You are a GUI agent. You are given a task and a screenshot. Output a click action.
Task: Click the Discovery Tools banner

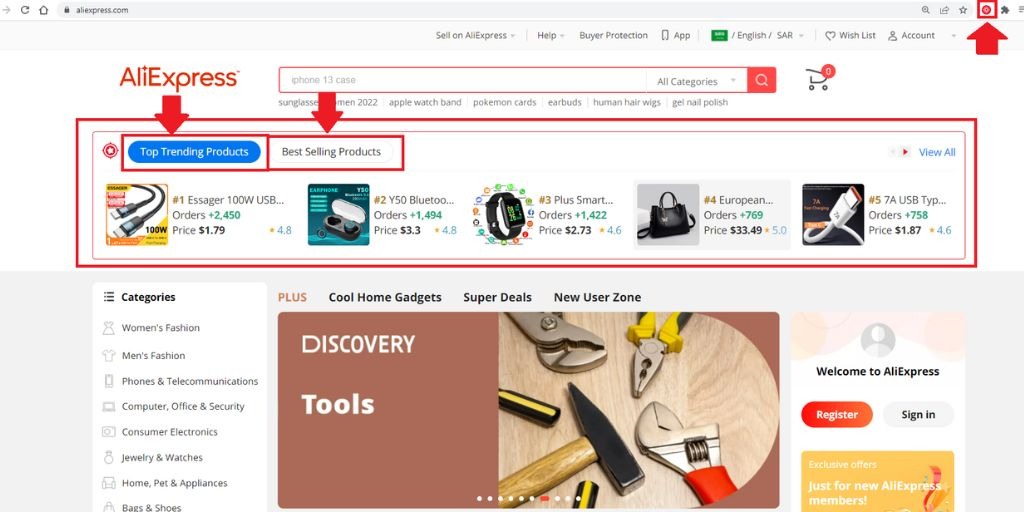click(x=528, y=410)
